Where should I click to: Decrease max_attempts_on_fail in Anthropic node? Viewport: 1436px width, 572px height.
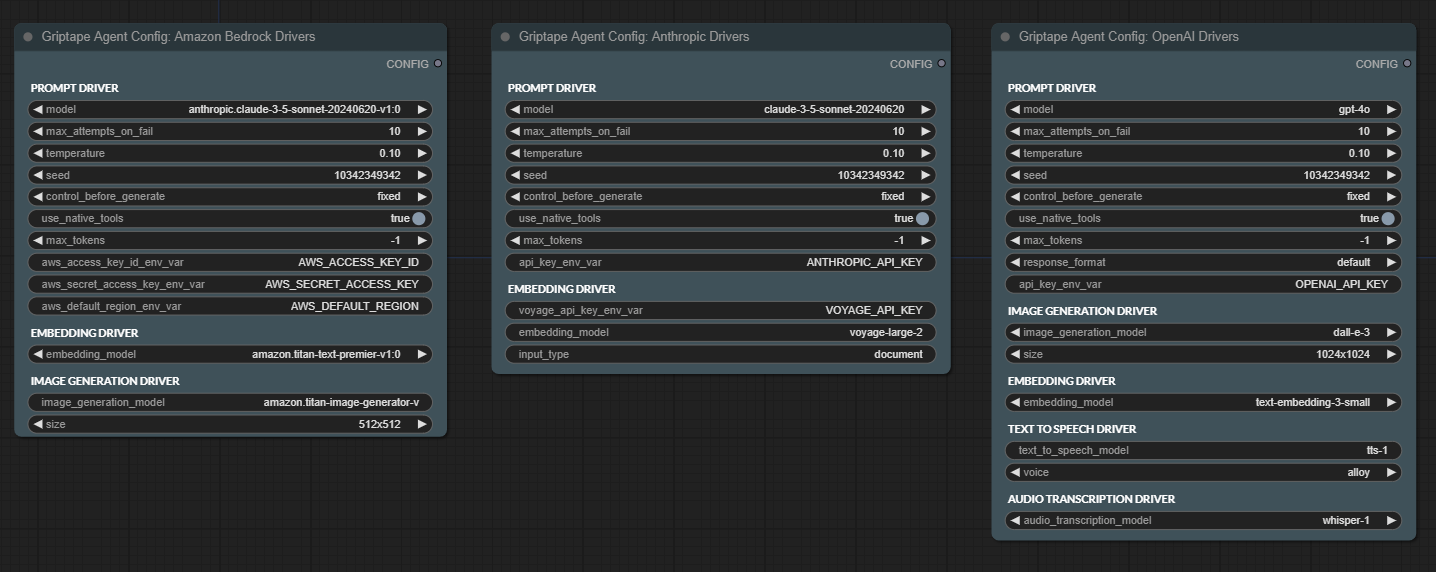516,132
